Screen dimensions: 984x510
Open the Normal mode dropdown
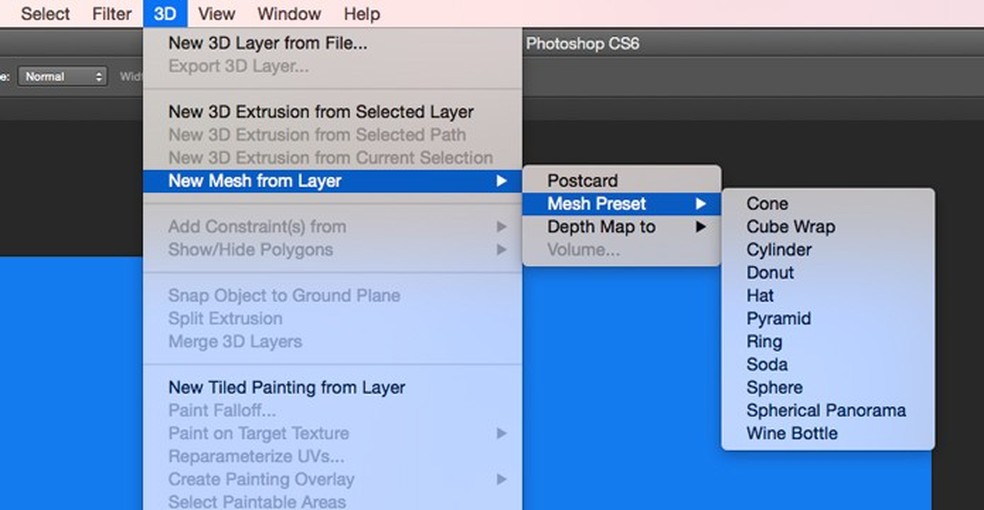(63, 77)
